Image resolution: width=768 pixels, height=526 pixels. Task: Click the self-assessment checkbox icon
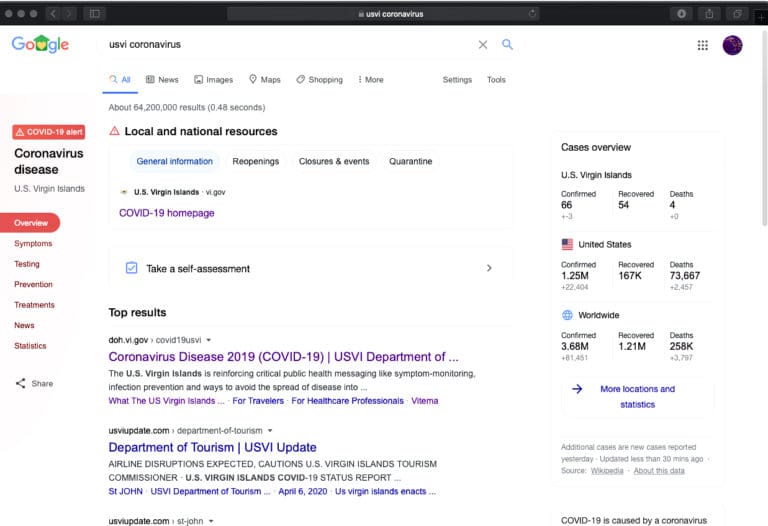pos(131,268)
